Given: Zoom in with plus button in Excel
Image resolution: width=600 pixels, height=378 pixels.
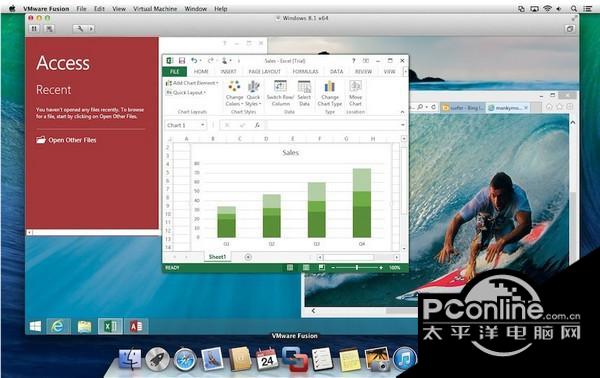Looking at the screenshot, I should pos(381,267).
